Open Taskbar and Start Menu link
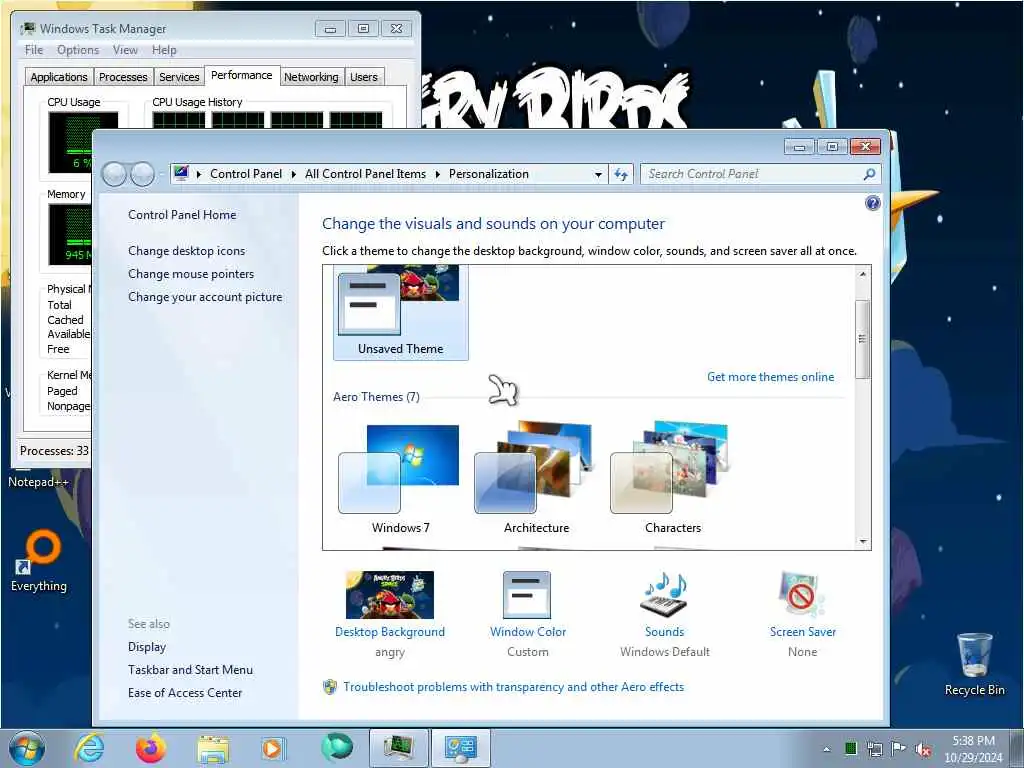Screen dimensions: 1024x768 pyautogui.click(x=190, y=670)
